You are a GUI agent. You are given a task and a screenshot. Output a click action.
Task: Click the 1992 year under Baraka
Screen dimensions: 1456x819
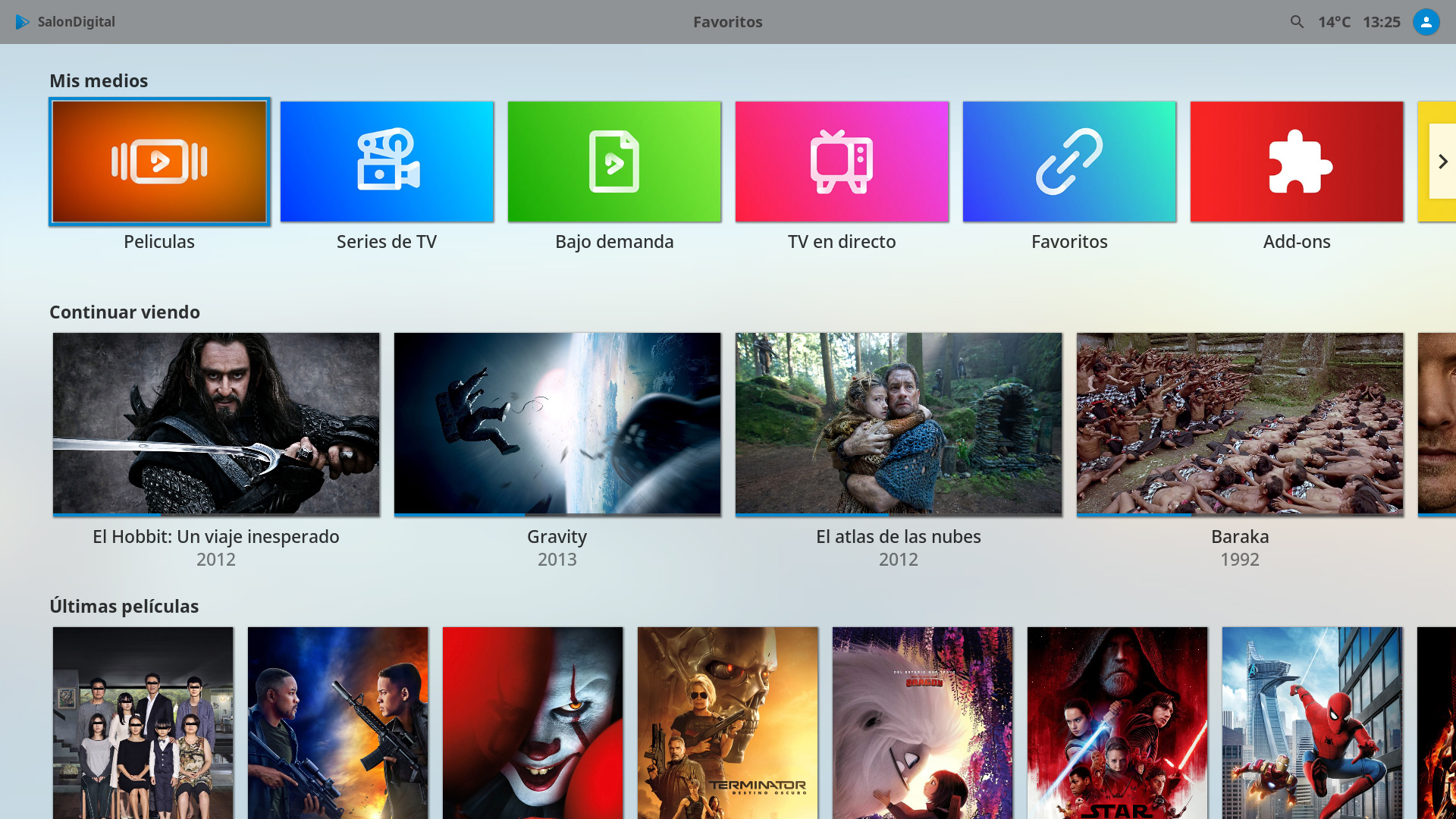click(x=1240, y=560)
